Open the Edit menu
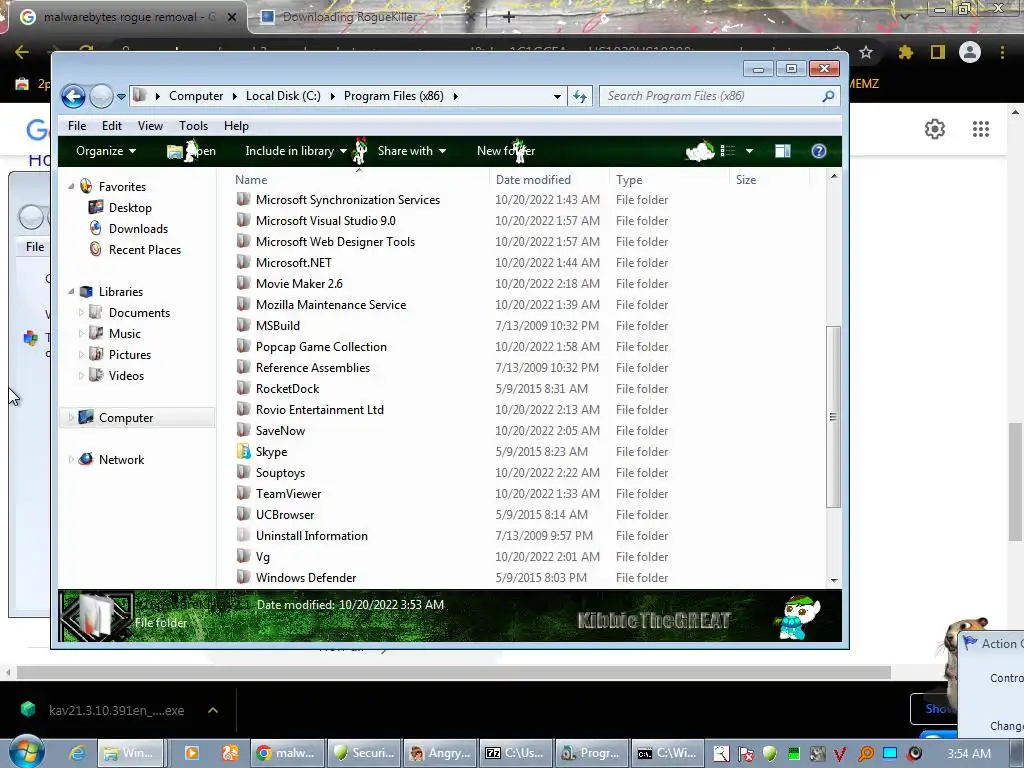Image resolution: width=1024 pixels, height=768 pixels. coord(112,125)
